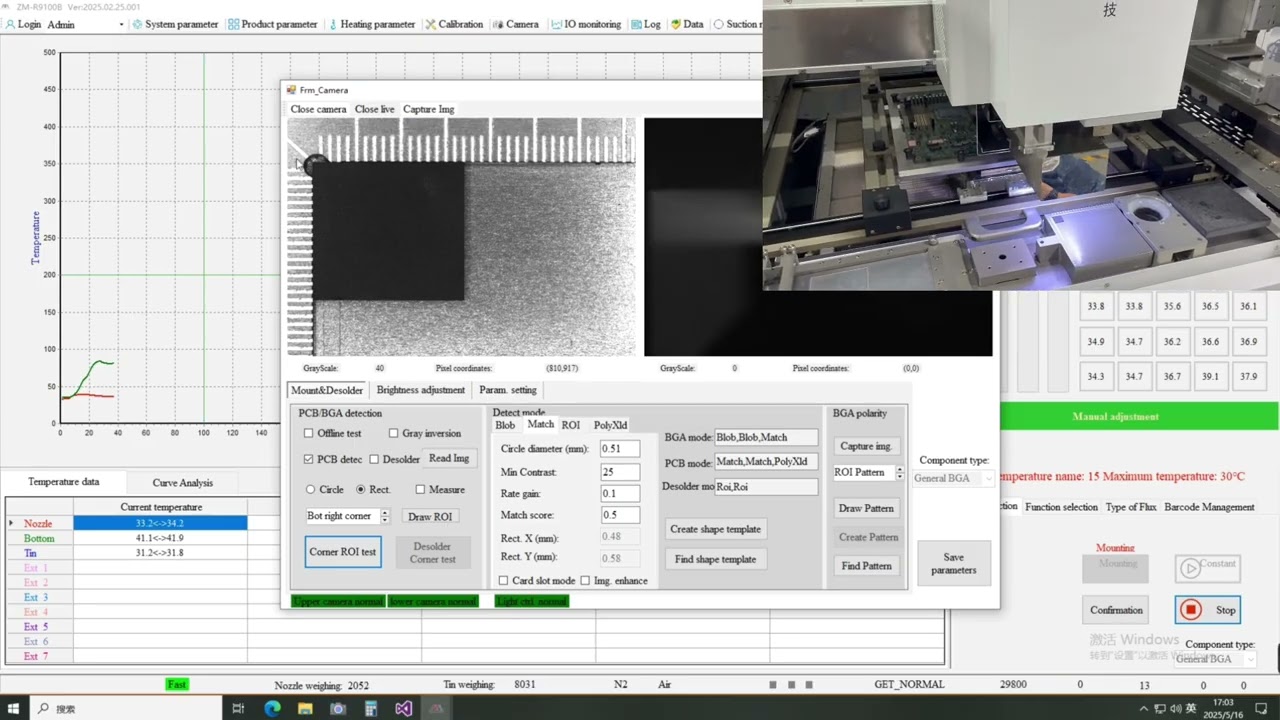Open the Blob detect mode tab
1280x720 pixels.
click(505, 425)
